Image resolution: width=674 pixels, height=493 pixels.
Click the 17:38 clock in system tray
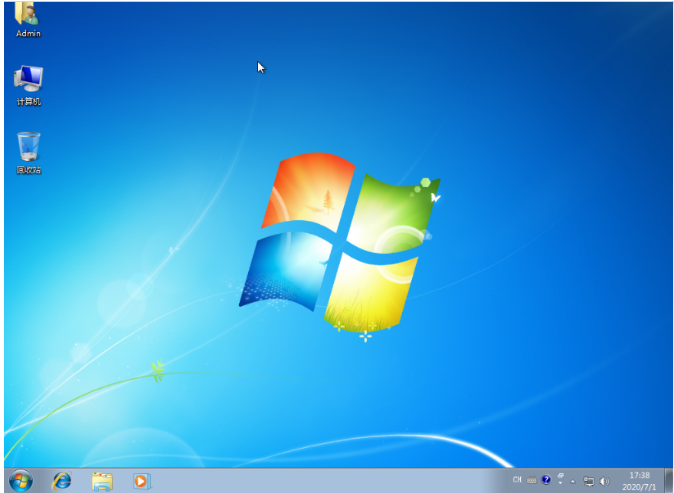point(637,475)
